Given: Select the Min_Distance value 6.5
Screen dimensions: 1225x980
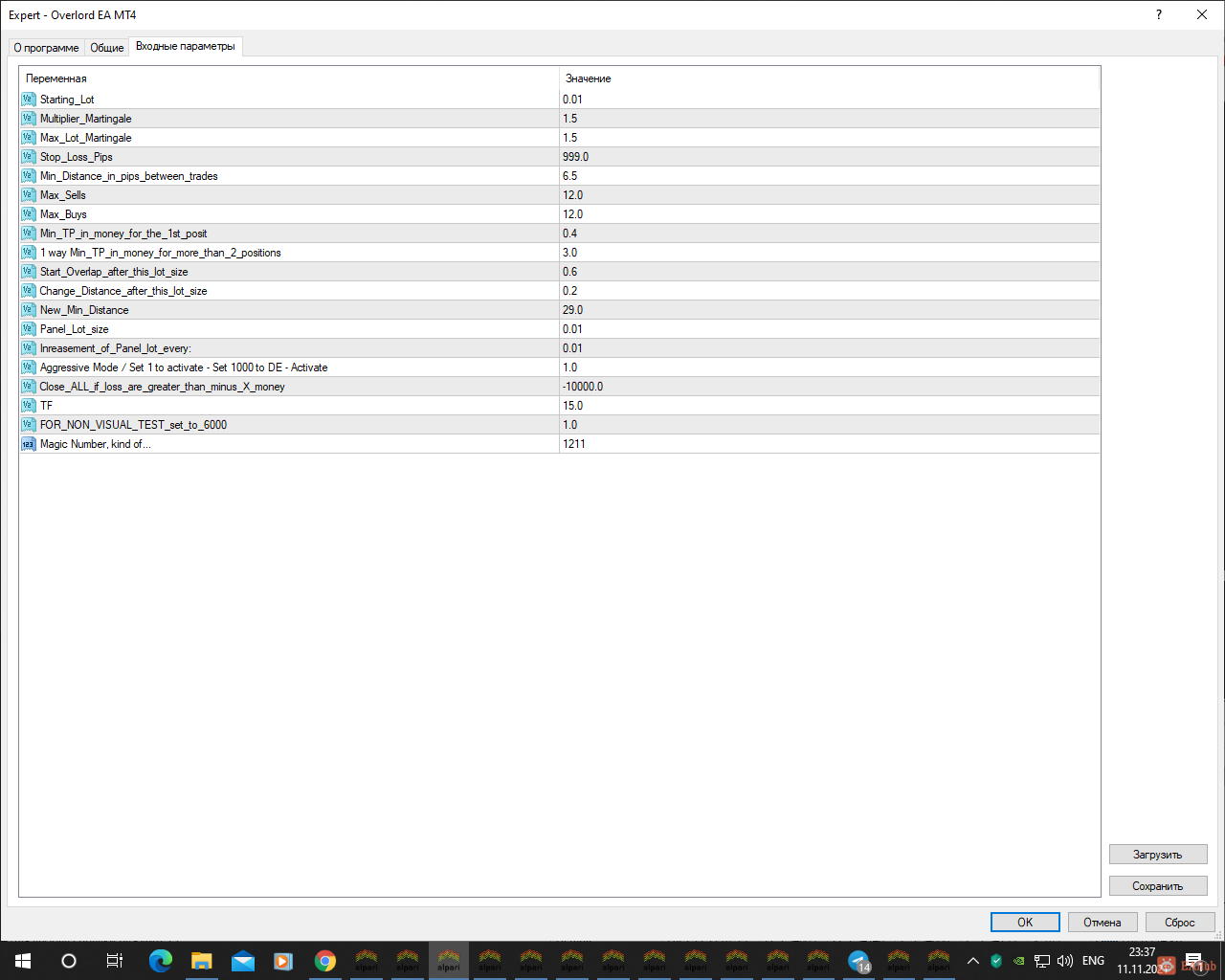Looking at the screenshot, I should [x=569, y=176].
